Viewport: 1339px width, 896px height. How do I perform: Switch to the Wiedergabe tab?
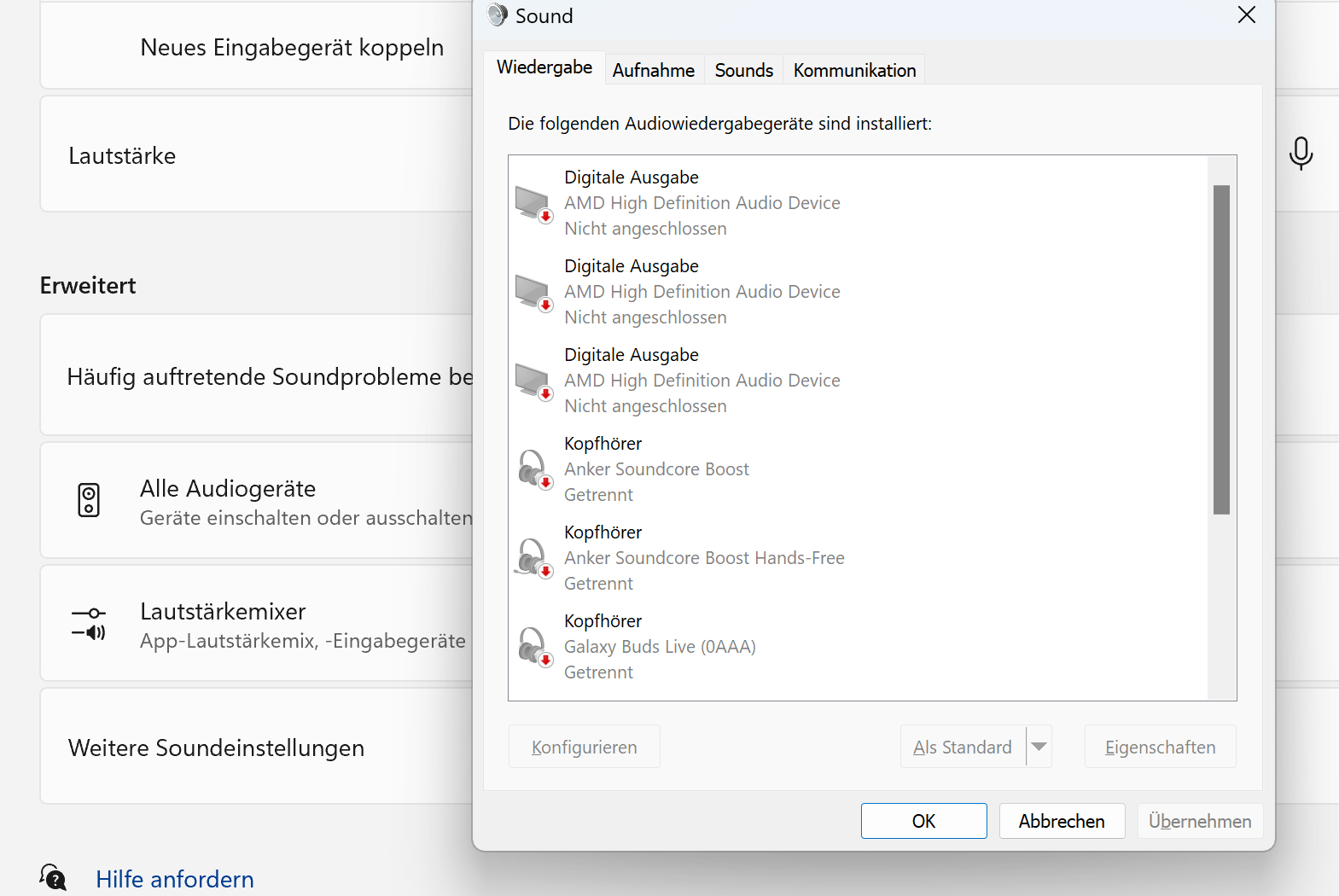544,67
